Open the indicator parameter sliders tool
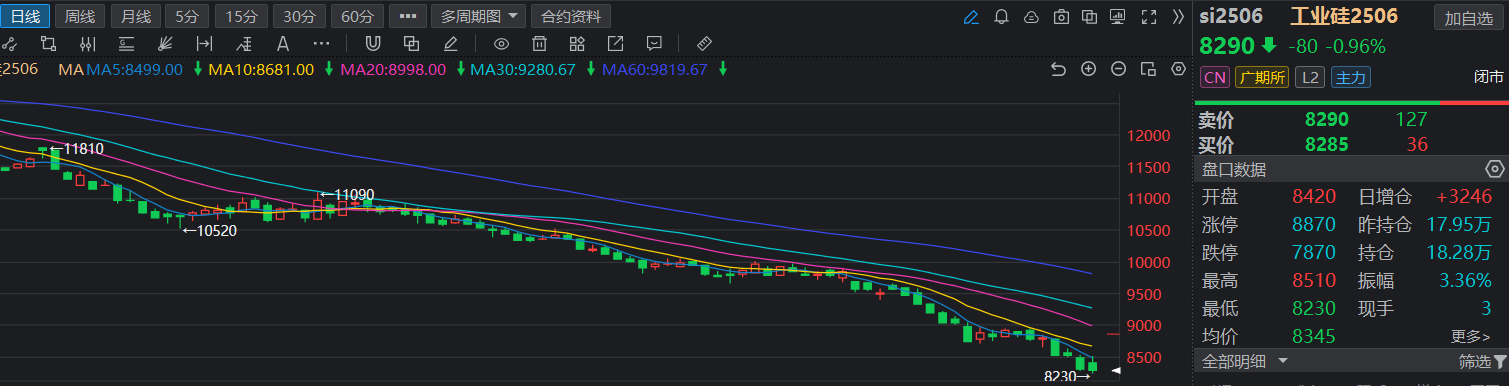The image size is (1509, 386). (87, 43)
